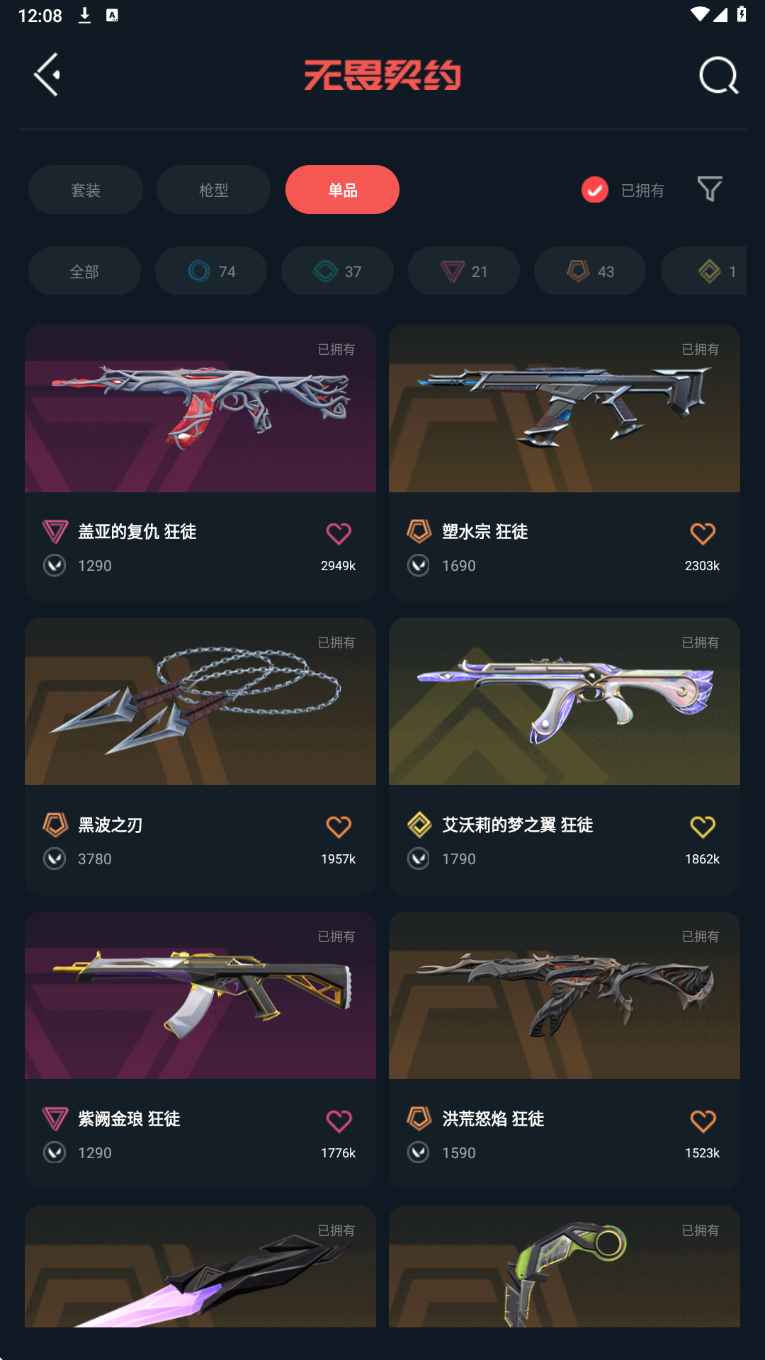Open the purple knife skin thumbnail
765x1360 pixels.
(200, 1266)
